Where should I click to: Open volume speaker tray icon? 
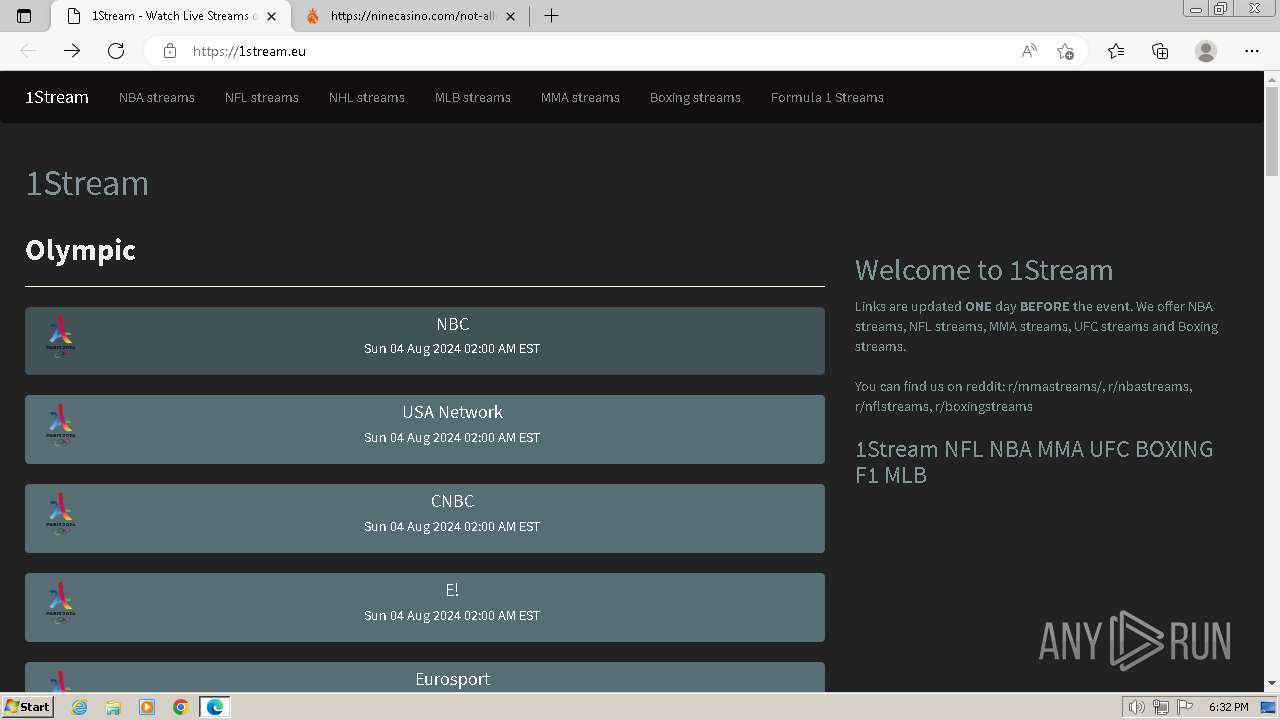pos(1137,707)
